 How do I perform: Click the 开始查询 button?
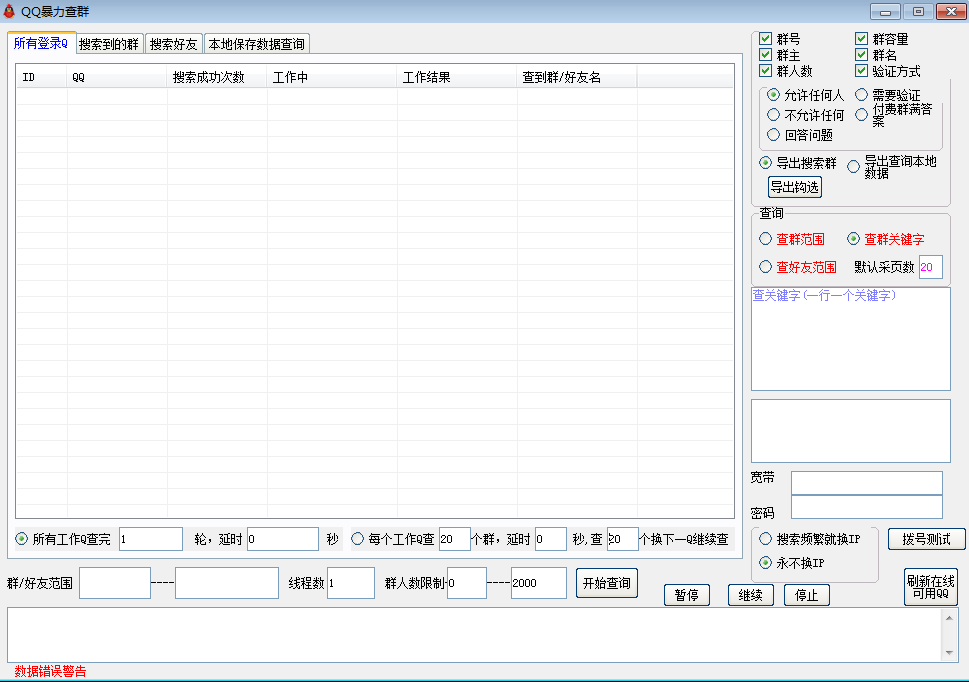tap(607, 583)
